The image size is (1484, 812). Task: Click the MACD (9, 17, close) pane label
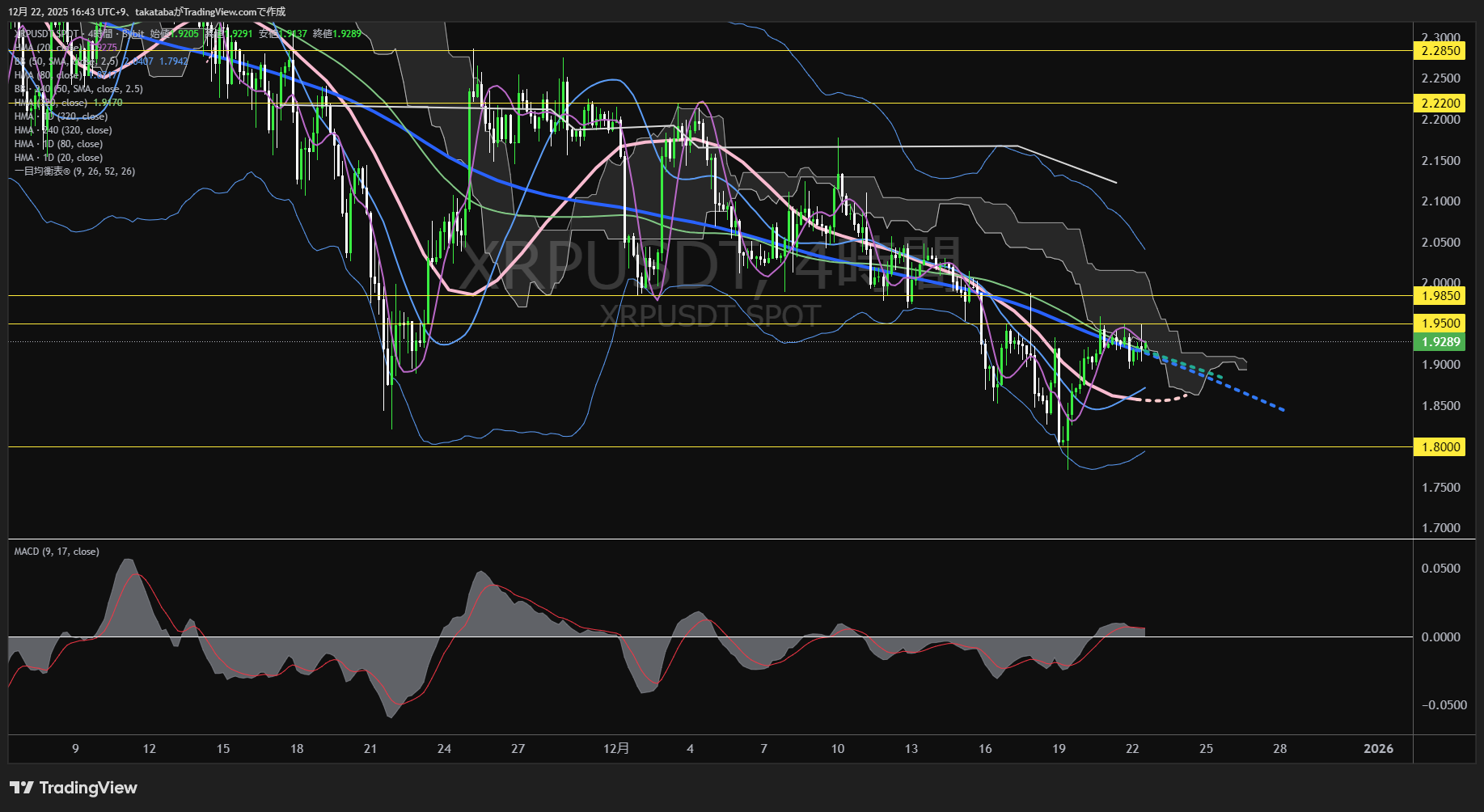pos(57,552)
